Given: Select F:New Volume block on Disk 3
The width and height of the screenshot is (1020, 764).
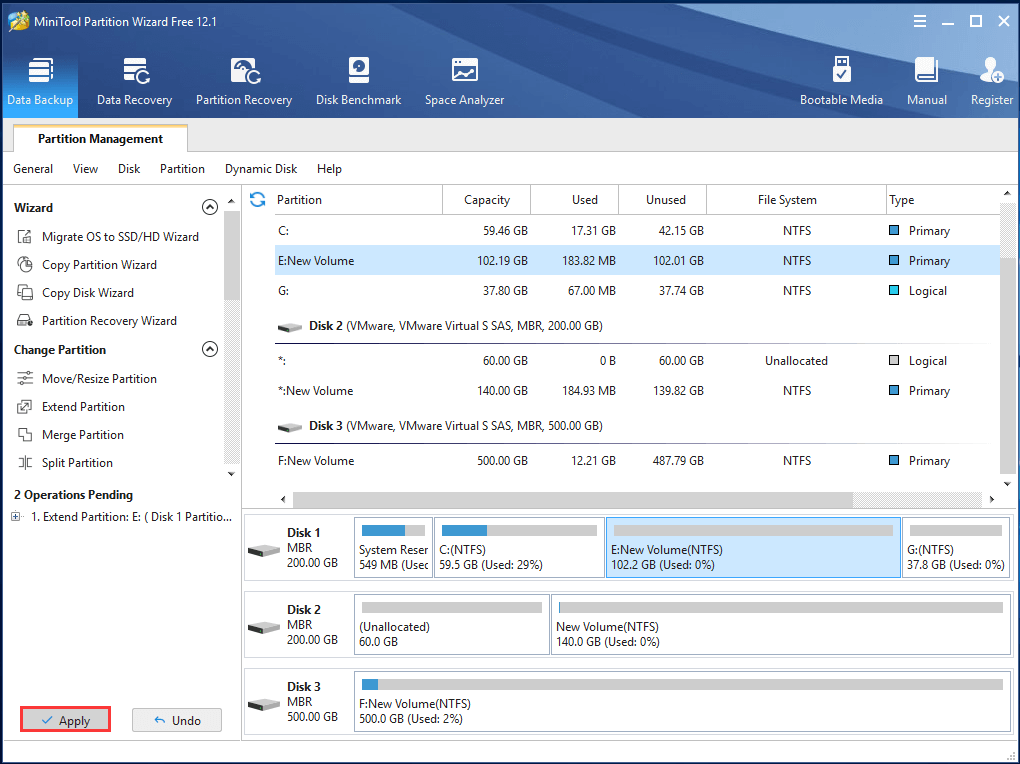Looking at the screenshot, I should pyautogui.click(x=682, y=702).
